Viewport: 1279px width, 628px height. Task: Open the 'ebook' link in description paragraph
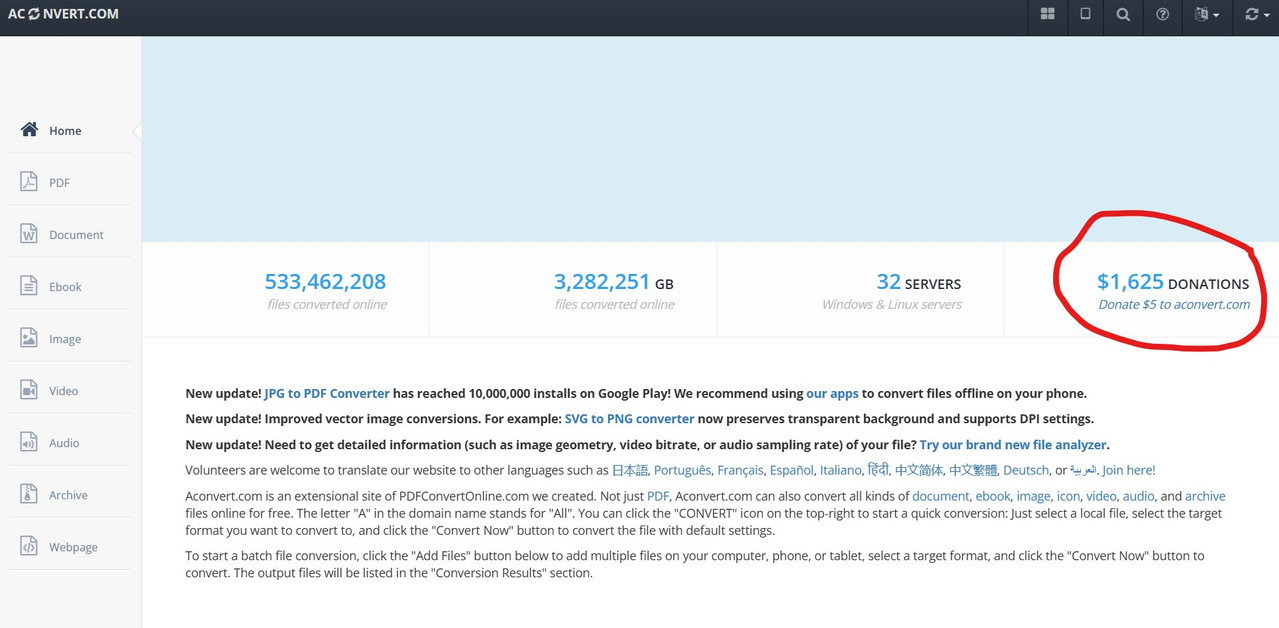993,496
